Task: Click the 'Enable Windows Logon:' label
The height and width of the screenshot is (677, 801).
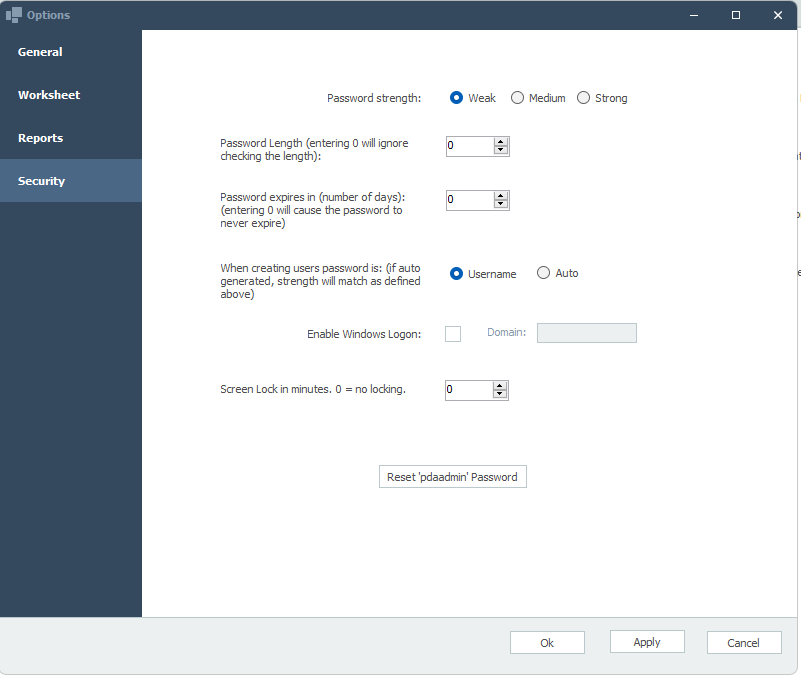Action: point(364,334)
